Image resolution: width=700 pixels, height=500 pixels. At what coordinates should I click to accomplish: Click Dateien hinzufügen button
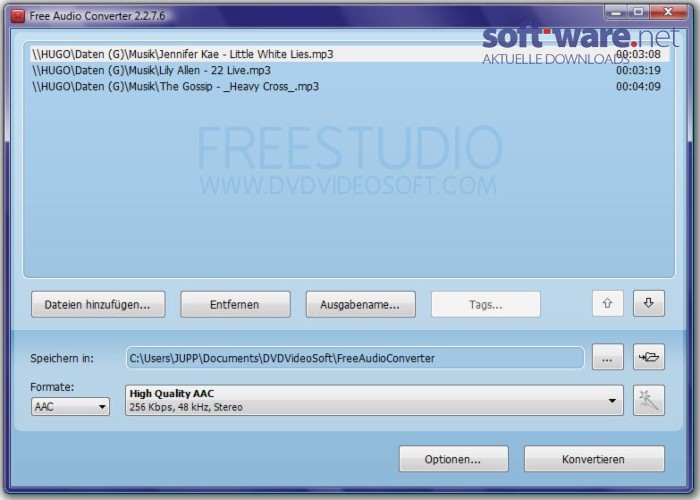pos(98,304)
